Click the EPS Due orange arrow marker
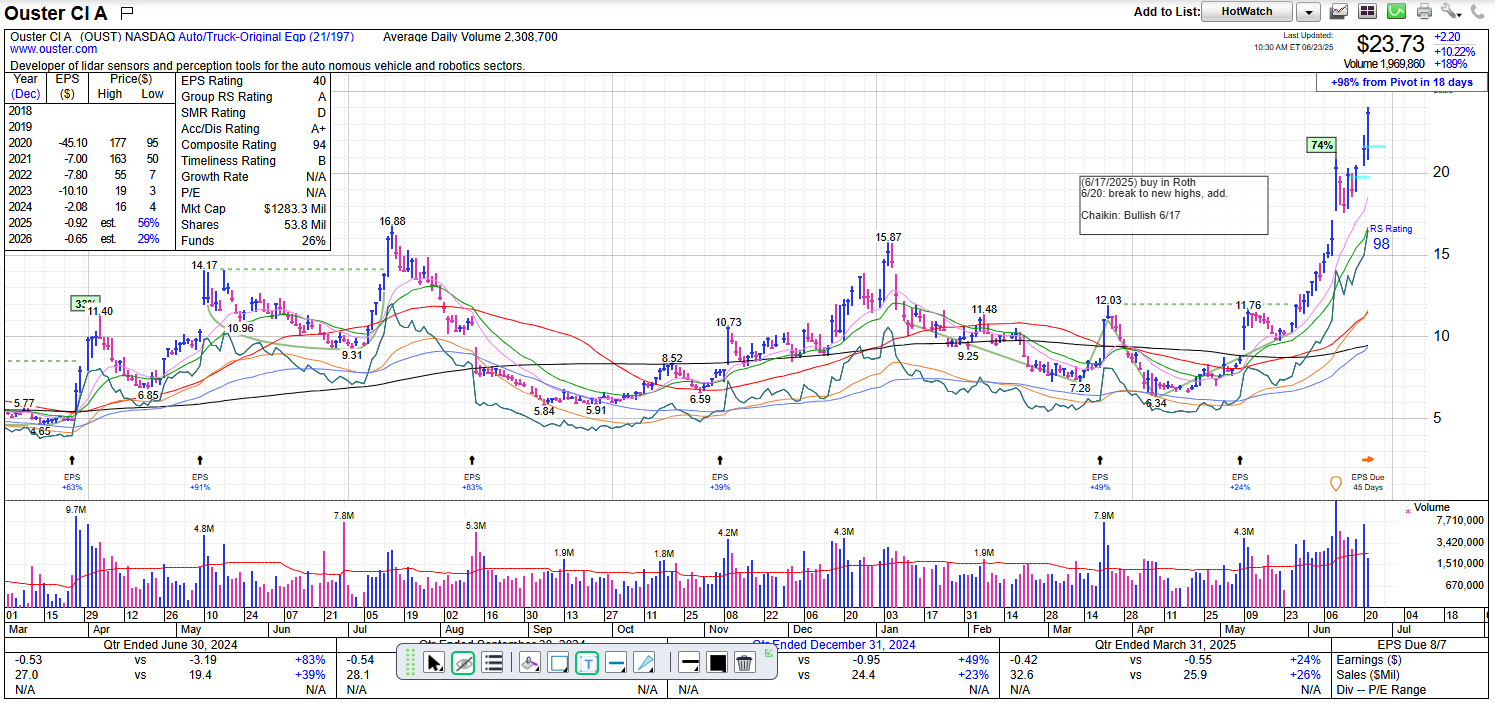This screenshot has height=703, width=1495. tap(1368, 460)
